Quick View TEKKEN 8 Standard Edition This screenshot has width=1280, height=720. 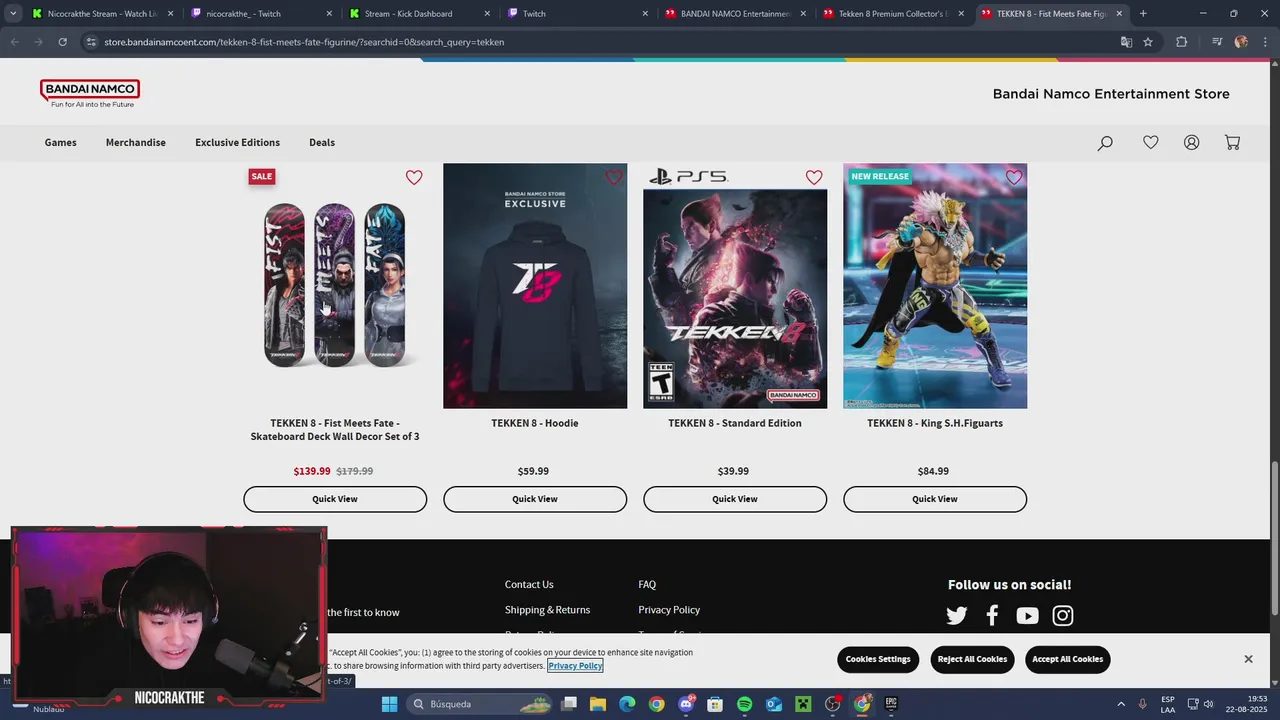(x=735, y=499)
